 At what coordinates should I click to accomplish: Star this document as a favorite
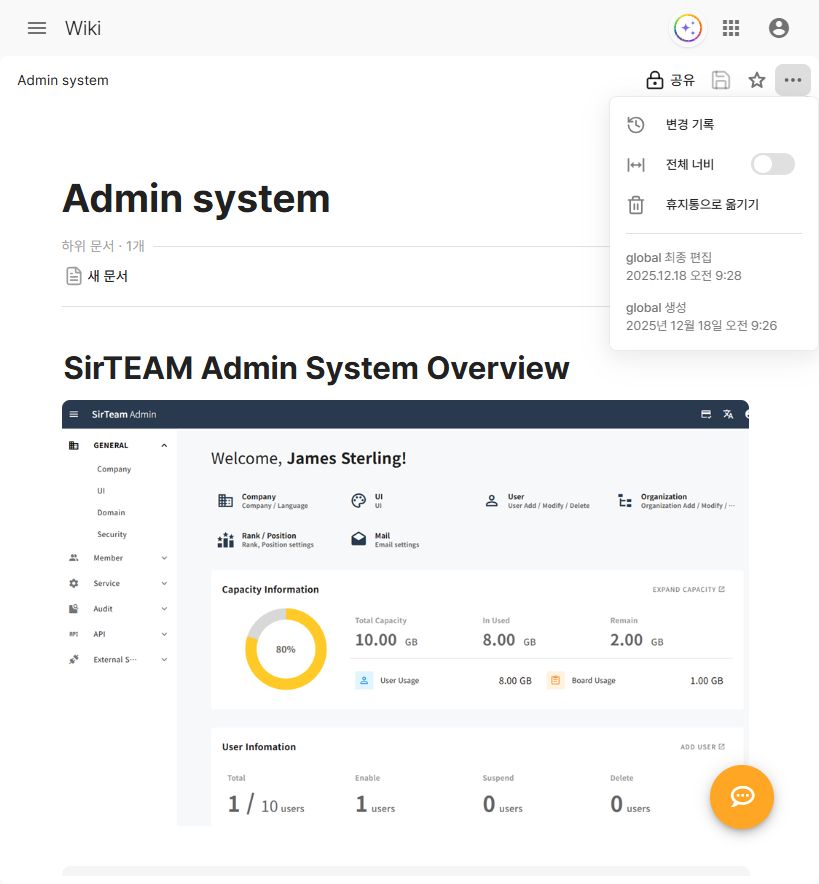[756, 80]
